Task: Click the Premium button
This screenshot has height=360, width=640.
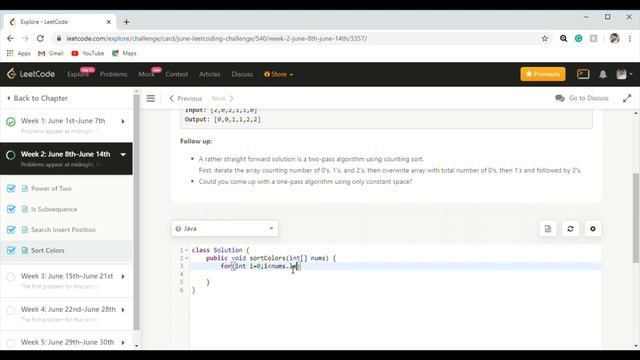Action: 543,74
